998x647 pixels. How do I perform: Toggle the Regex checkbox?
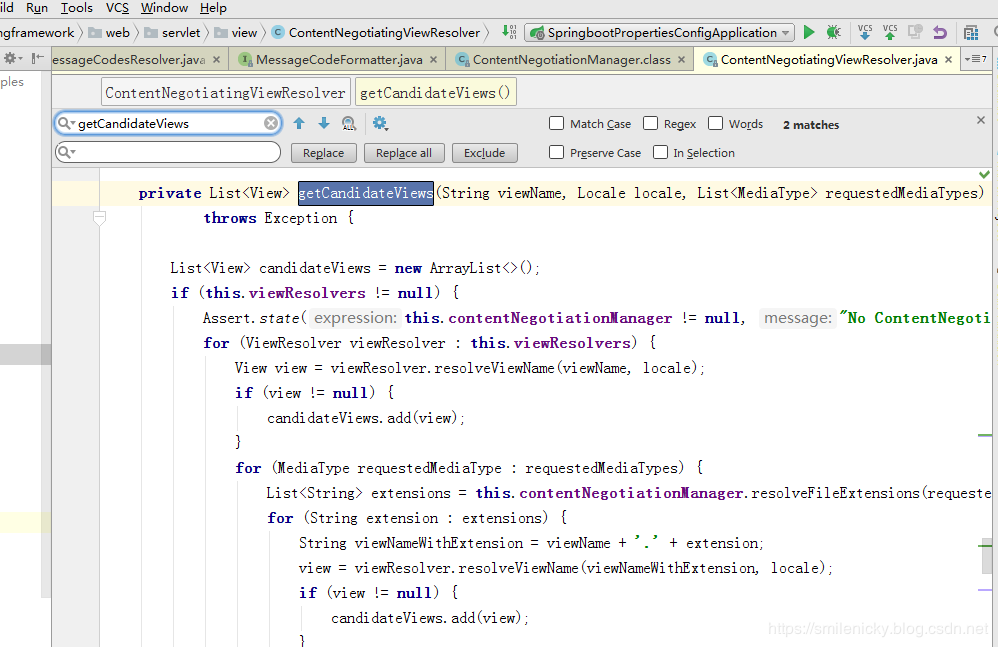pyautogui.click(x=651, y=123)
